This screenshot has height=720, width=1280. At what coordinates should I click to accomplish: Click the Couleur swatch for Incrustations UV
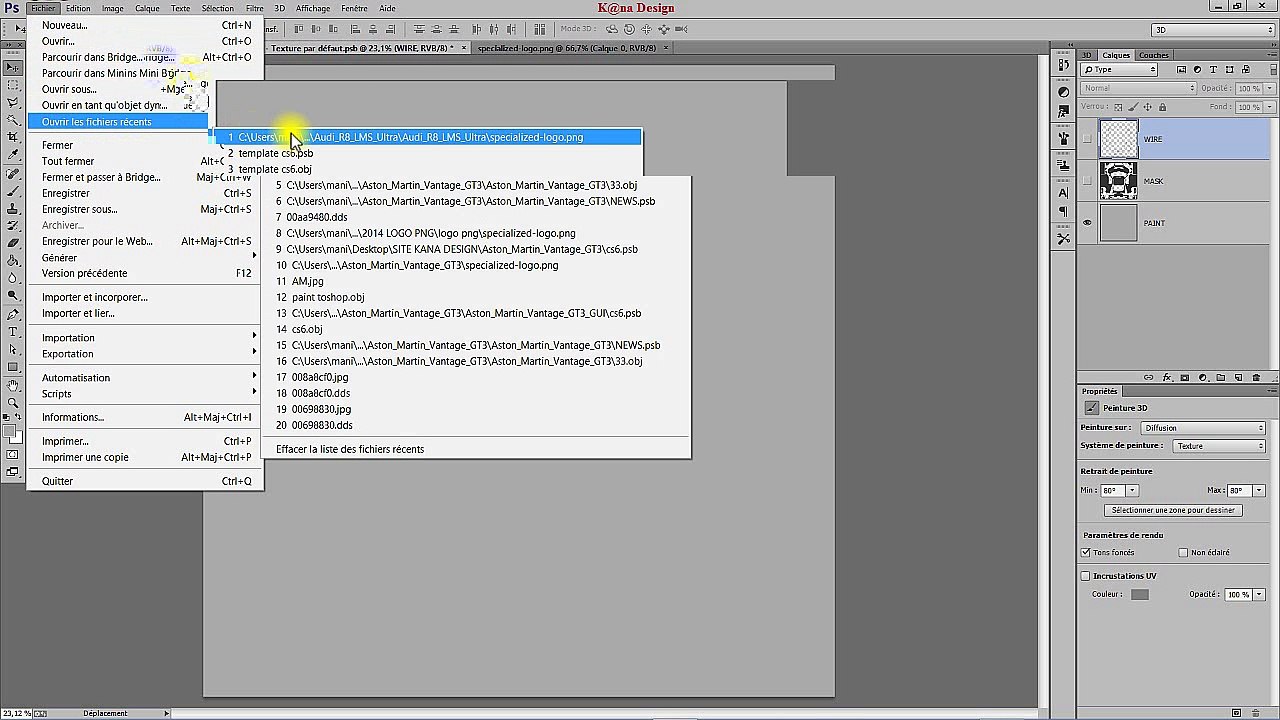pyautogui.click(x=1139, y=594)
